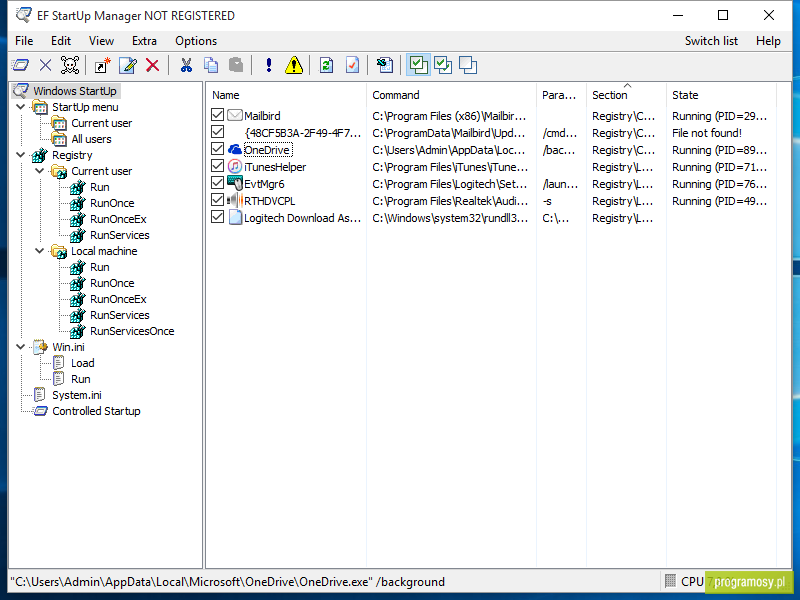Screen dimensions: 800x600
Task: Click the yellow warning triangle toolbar icon
Action: [x=294, y=65]
